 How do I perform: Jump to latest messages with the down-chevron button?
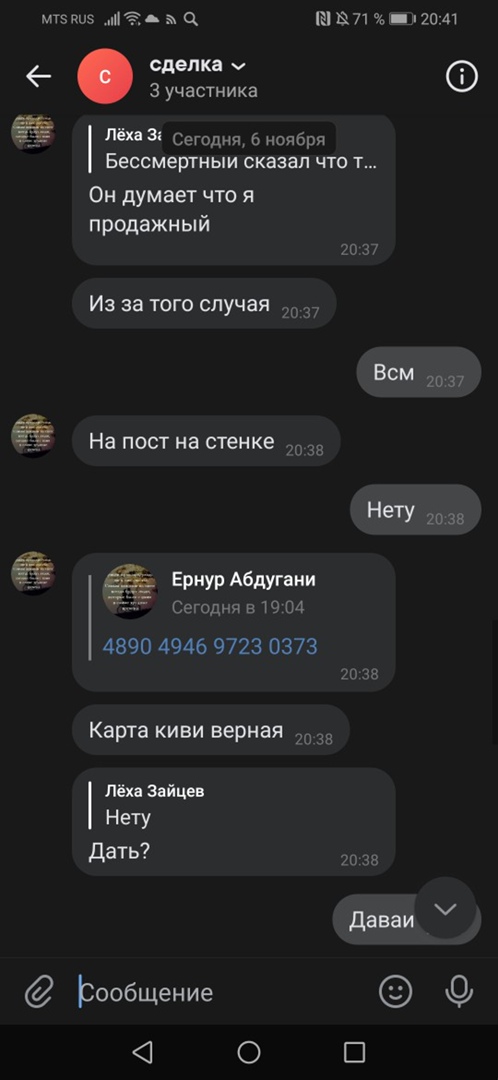pyautogui.click(x=445, y=908)
